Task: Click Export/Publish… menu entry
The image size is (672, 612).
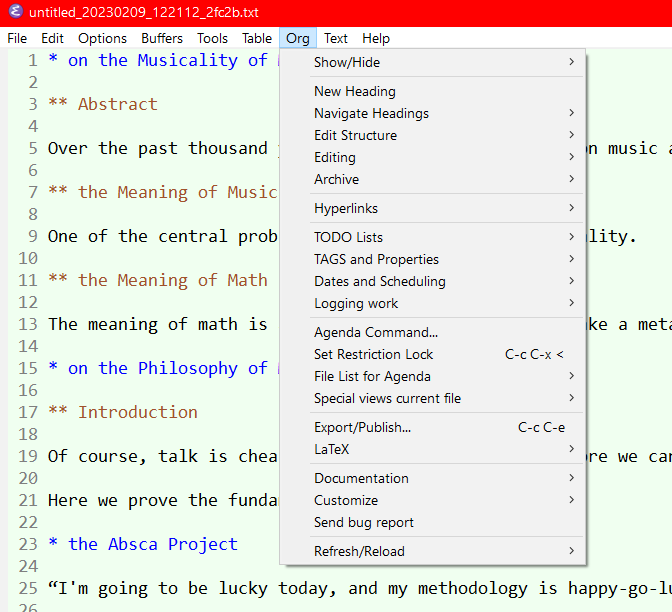Action: (x=362, y=427)
